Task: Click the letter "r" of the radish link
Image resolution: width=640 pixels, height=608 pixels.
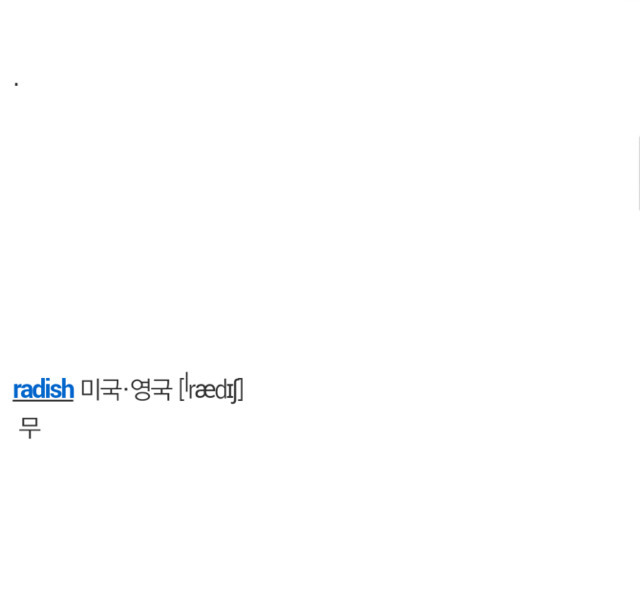Action: (17, 392)
